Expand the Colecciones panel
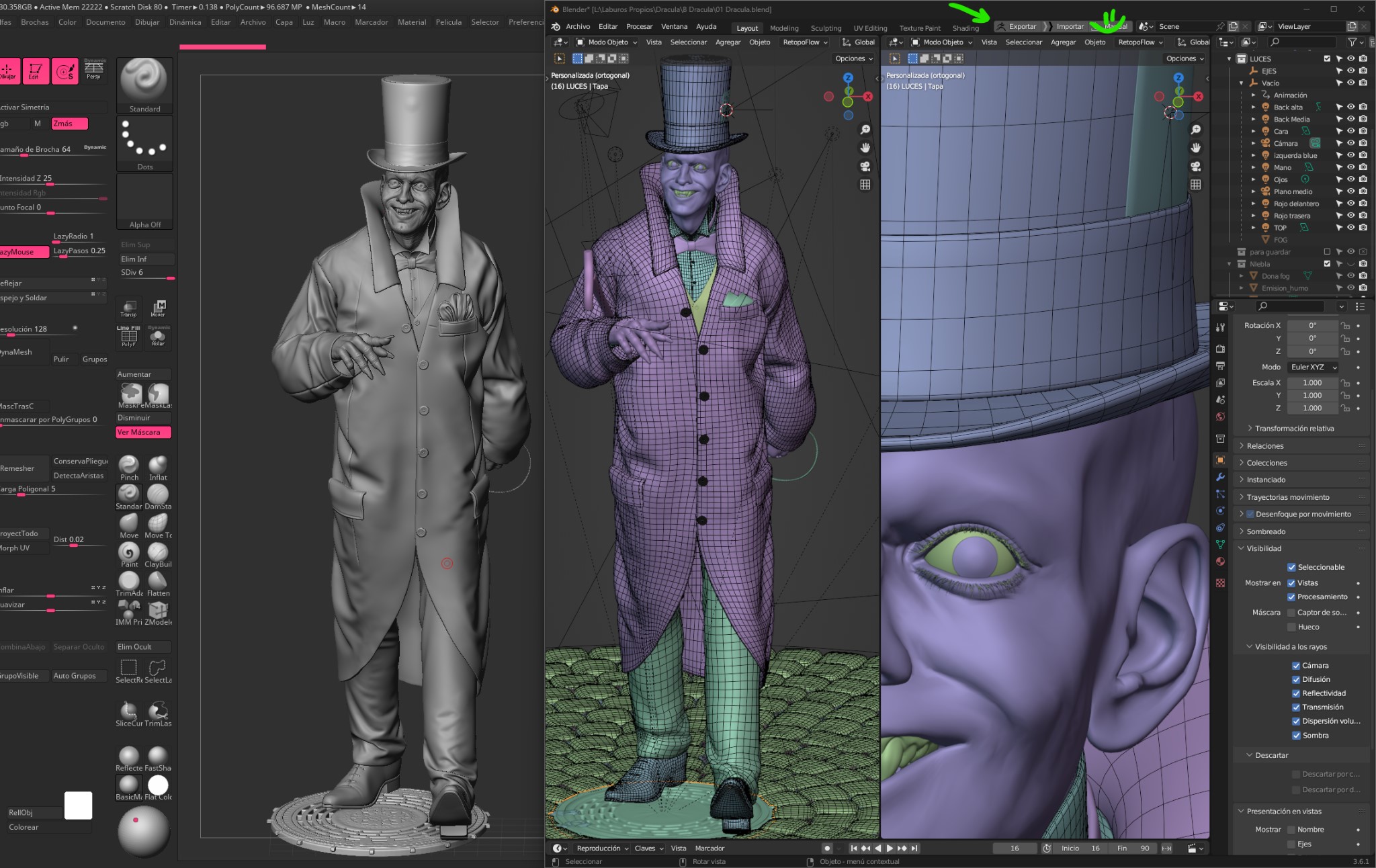This screenshot has height=868, width=1376. (1301, 463)
